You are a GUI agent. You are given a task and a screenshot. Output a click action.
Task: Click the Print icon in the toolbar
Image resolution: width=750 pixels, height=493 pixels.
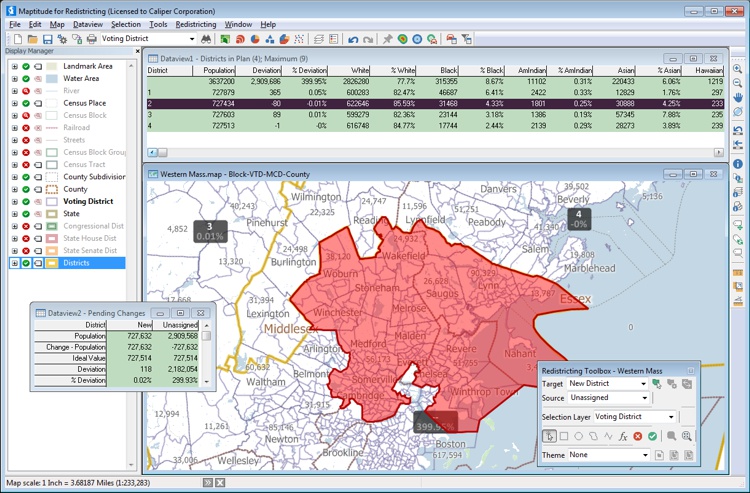(92, 39)
